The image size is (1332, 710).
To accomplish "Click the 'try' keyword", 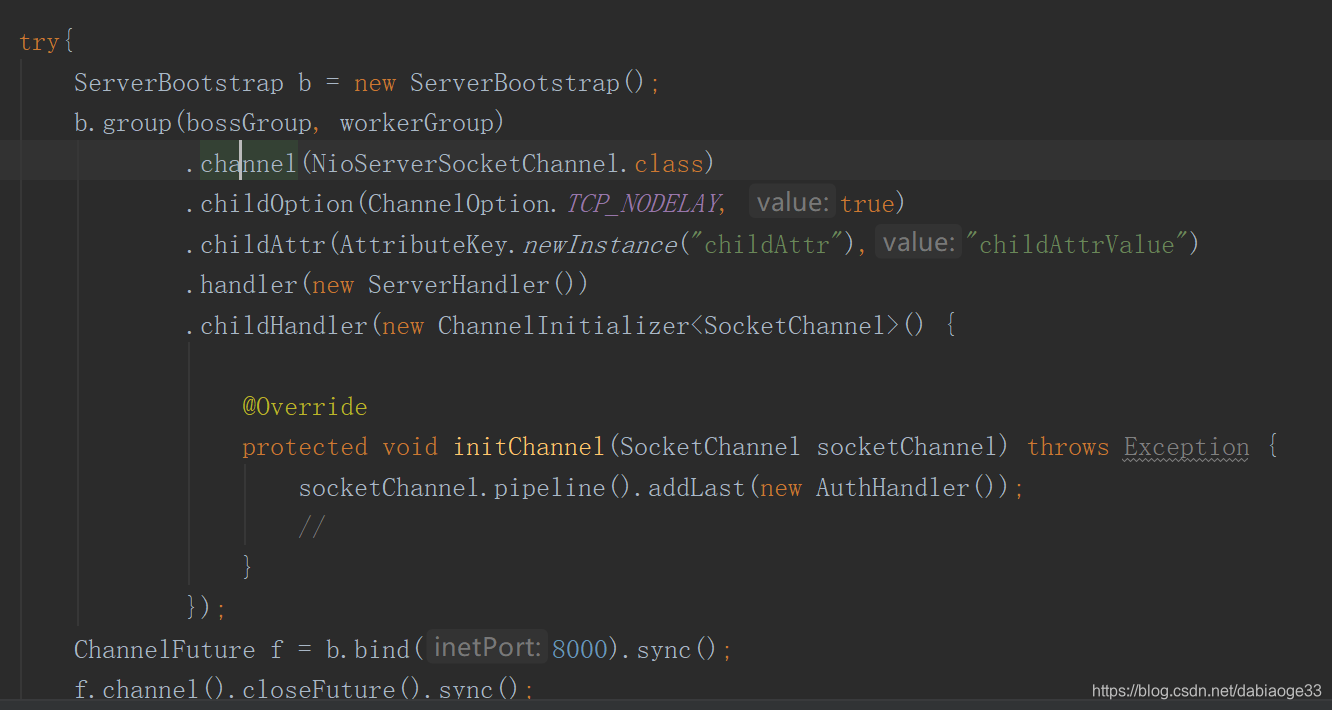I will pos(39,43).
